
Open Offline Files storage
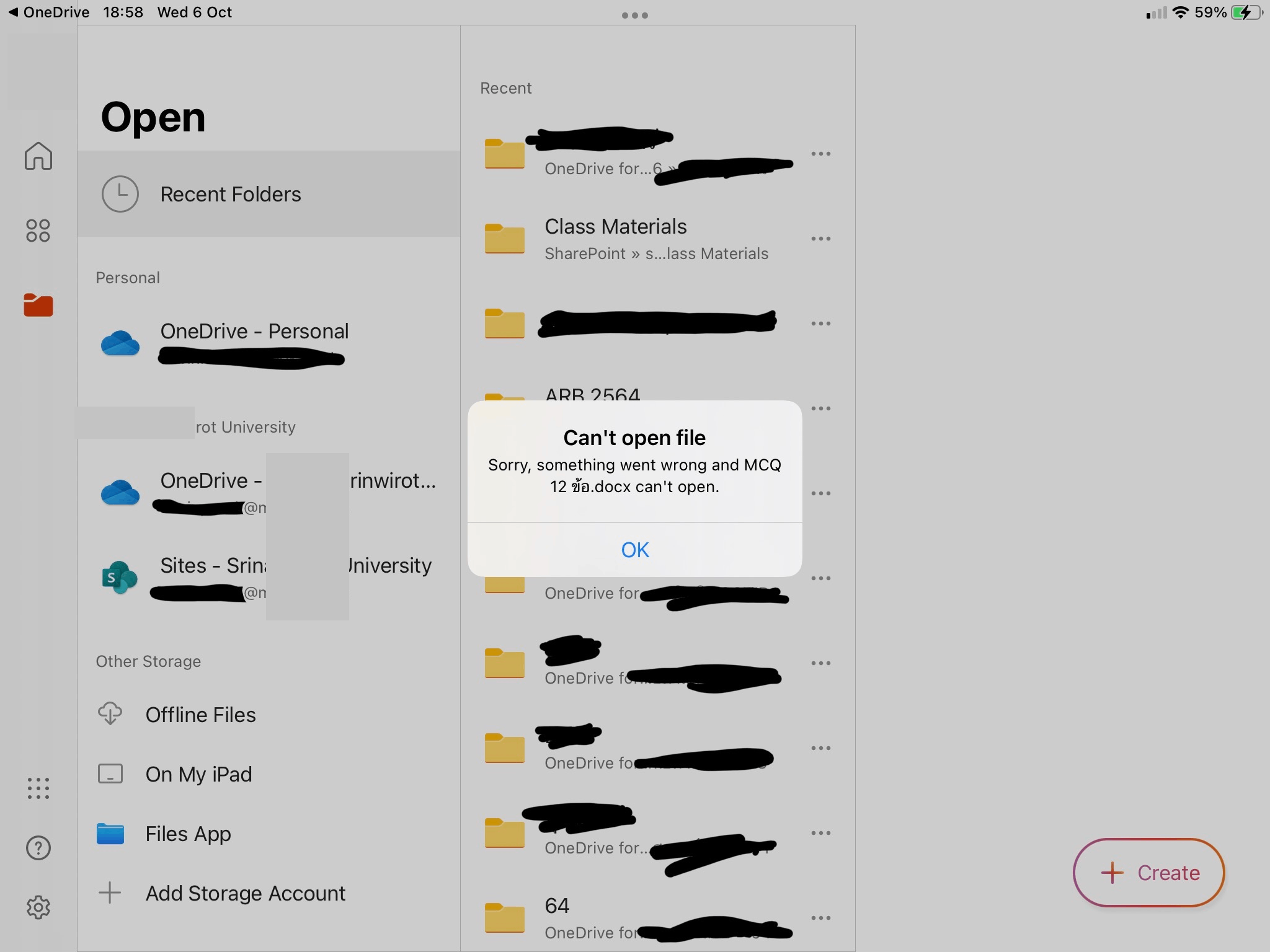(200, 715)
